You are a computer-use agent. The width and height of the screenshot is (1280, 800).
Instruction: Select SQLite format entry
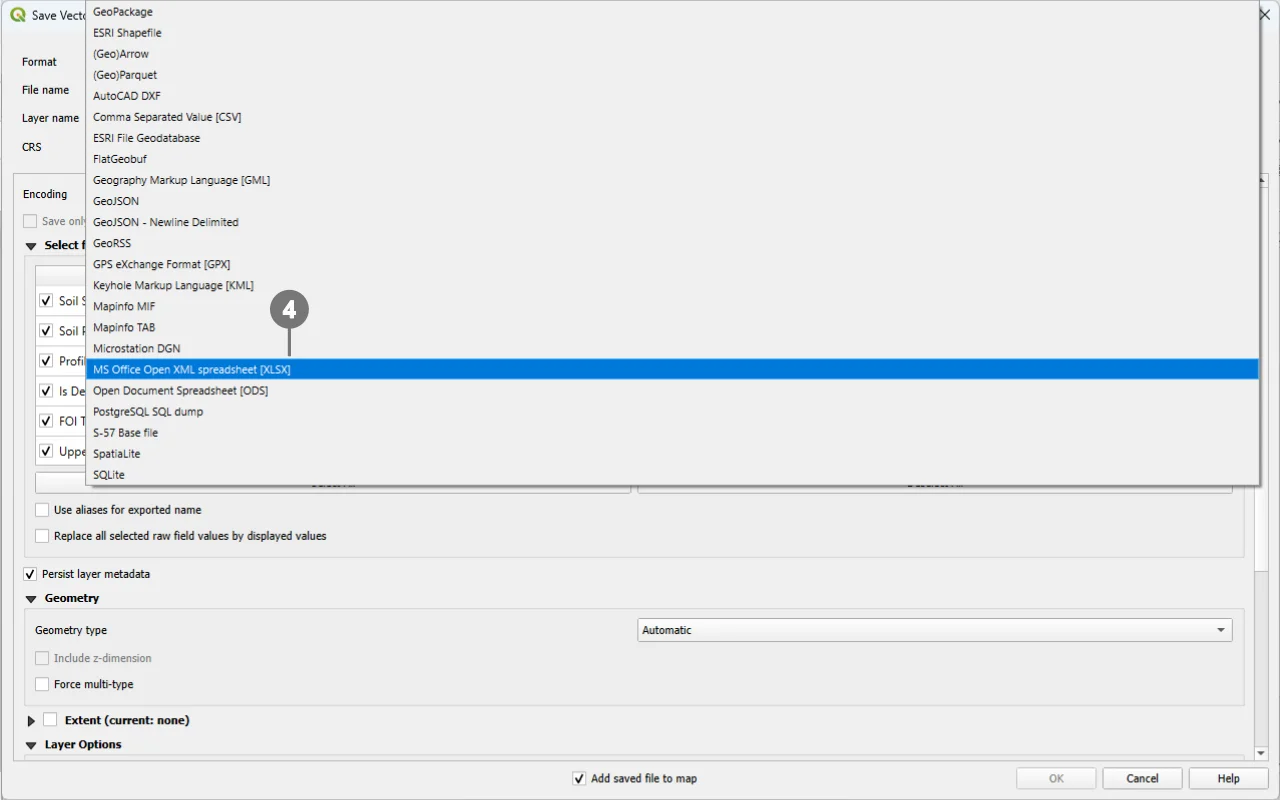tap(109, 475)
